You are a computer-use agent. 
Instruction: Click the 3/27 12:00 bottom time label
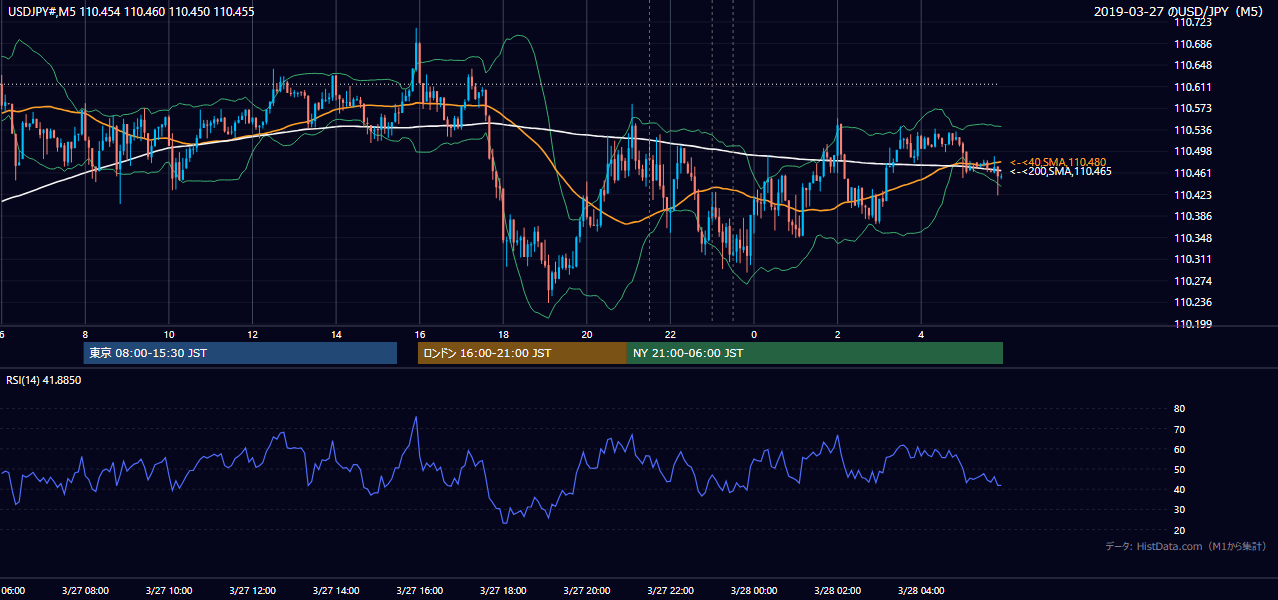[x=253, y=590]
